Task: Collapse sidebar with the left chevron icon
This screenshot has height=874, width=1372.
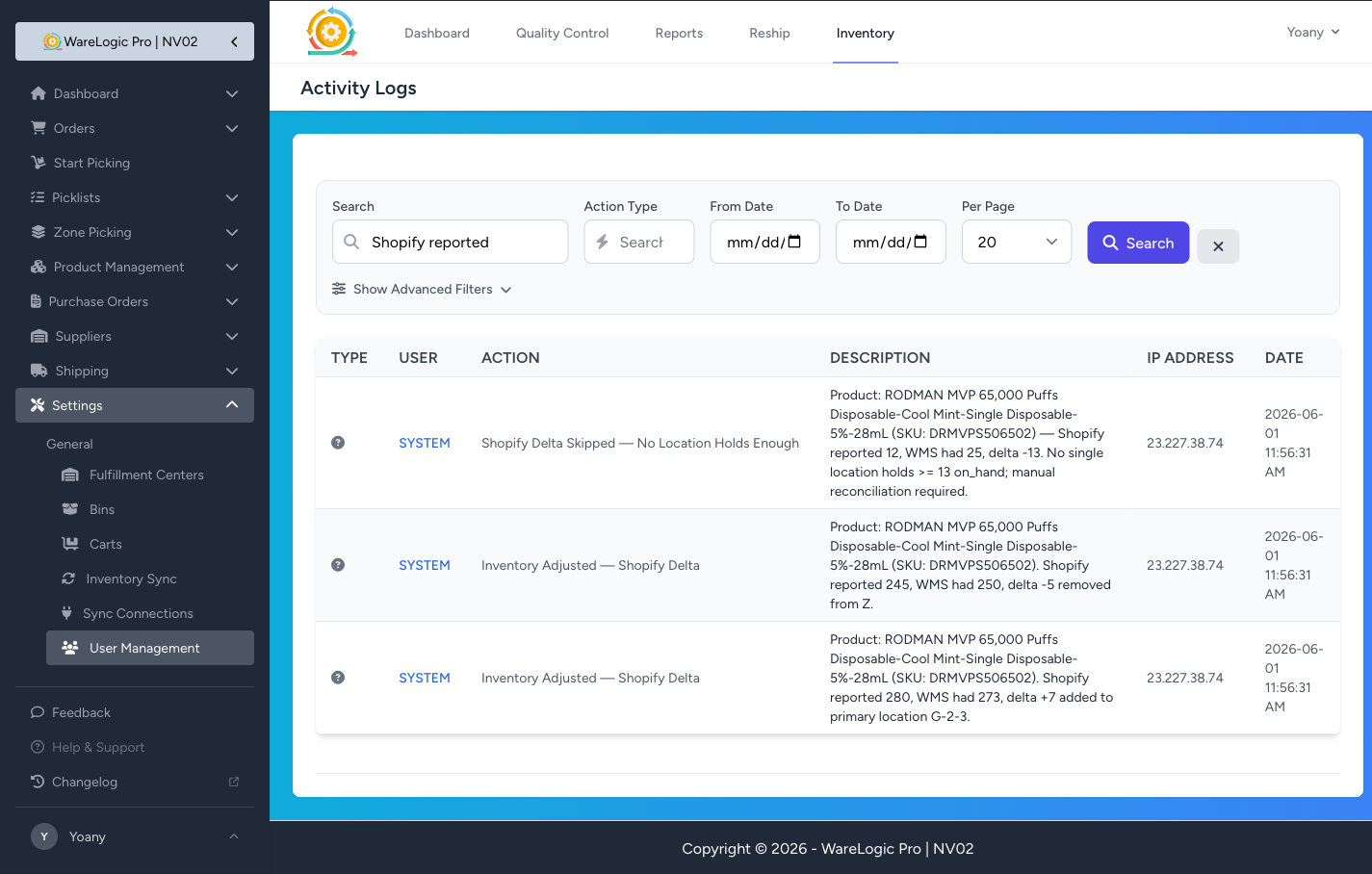Action: tap(234, 41)
